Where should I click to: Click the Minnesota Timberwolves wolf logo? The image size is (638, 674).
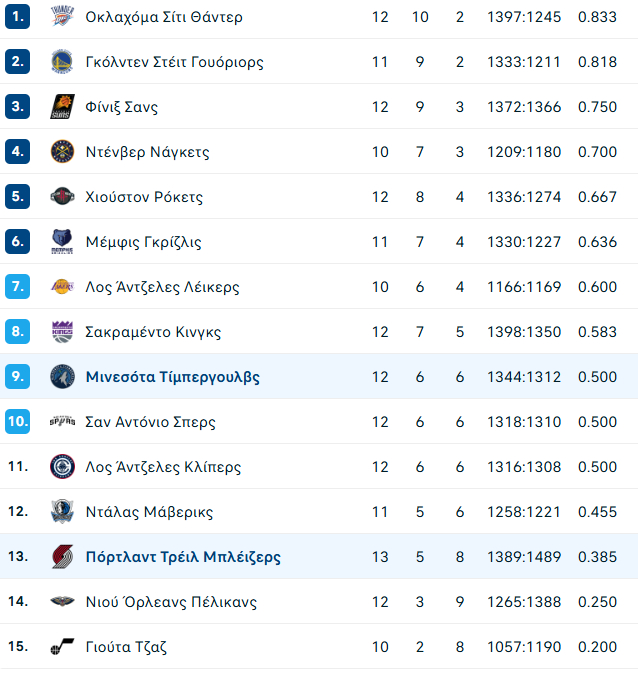(x=62, y=377)
